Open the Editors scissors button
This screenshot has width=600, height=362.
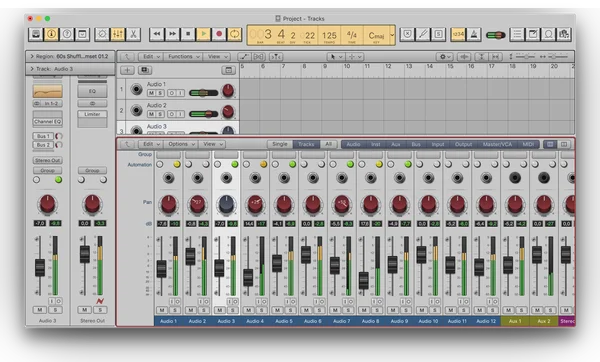133,34
